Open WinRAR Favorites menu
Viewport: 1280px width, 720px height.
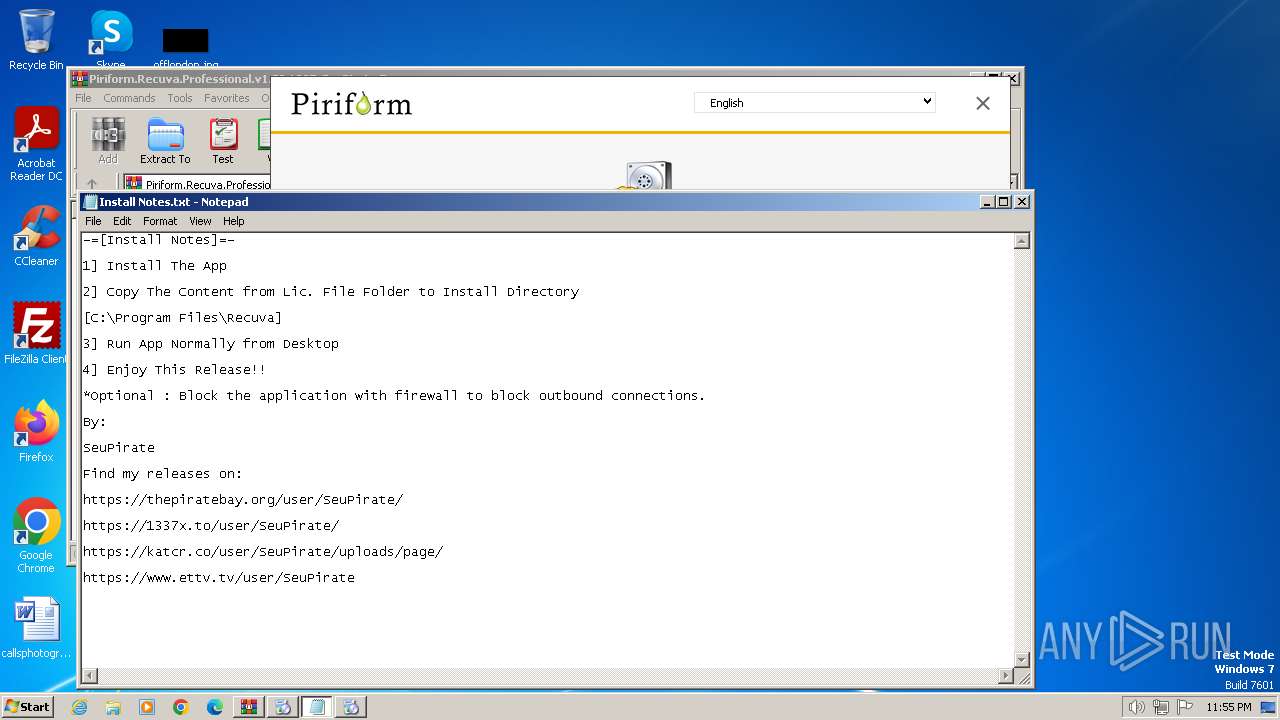(227, 98)
